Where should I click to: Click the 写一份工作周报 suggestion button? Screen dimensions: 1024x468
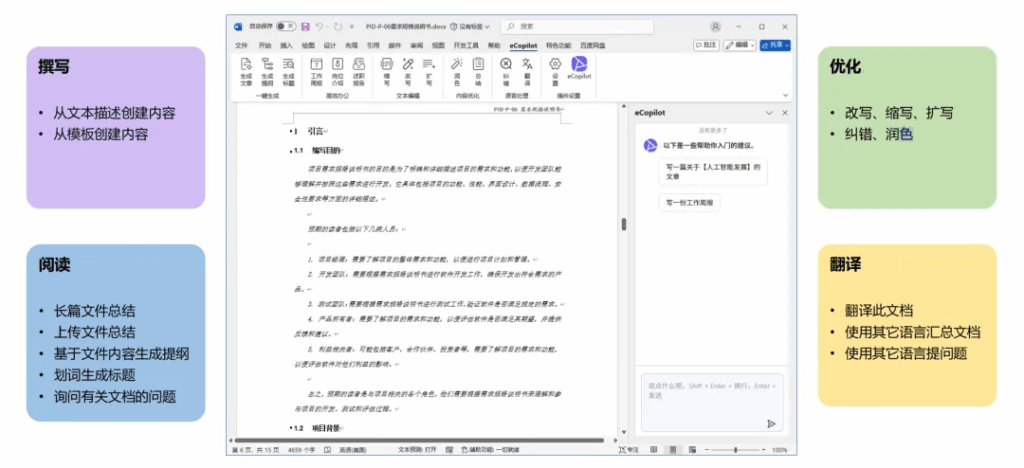point(689,202)
